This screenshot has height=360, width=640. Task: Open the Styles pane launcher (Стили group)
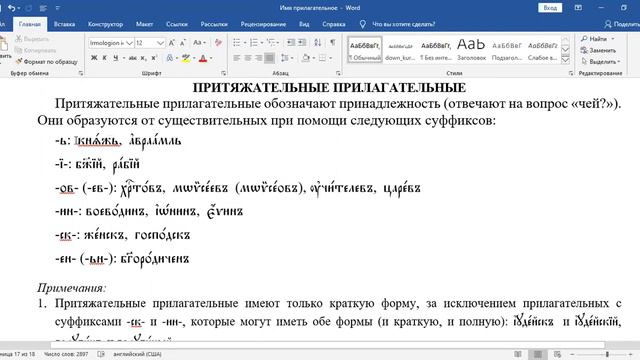[x=570, y=73]
